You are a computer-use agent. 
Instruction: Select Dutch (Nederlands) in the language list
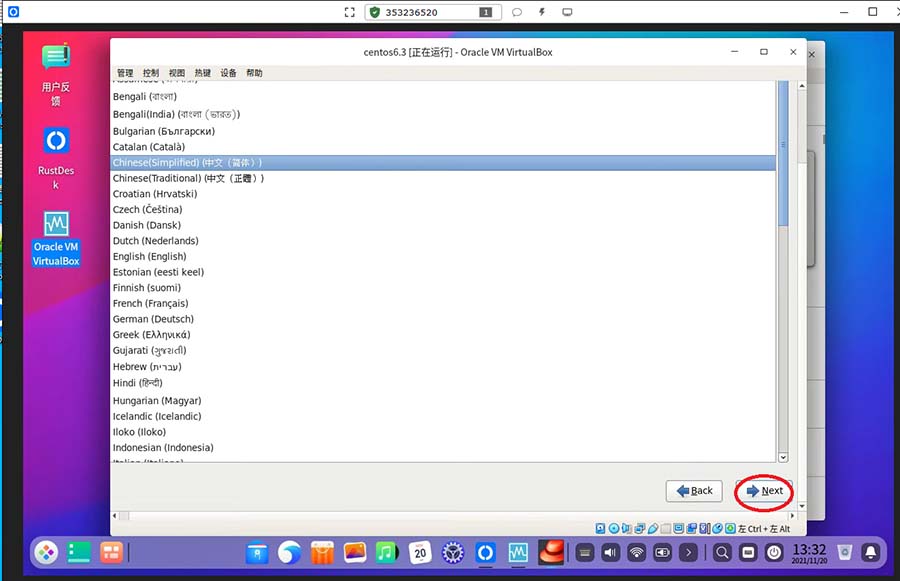coord(443,241)
